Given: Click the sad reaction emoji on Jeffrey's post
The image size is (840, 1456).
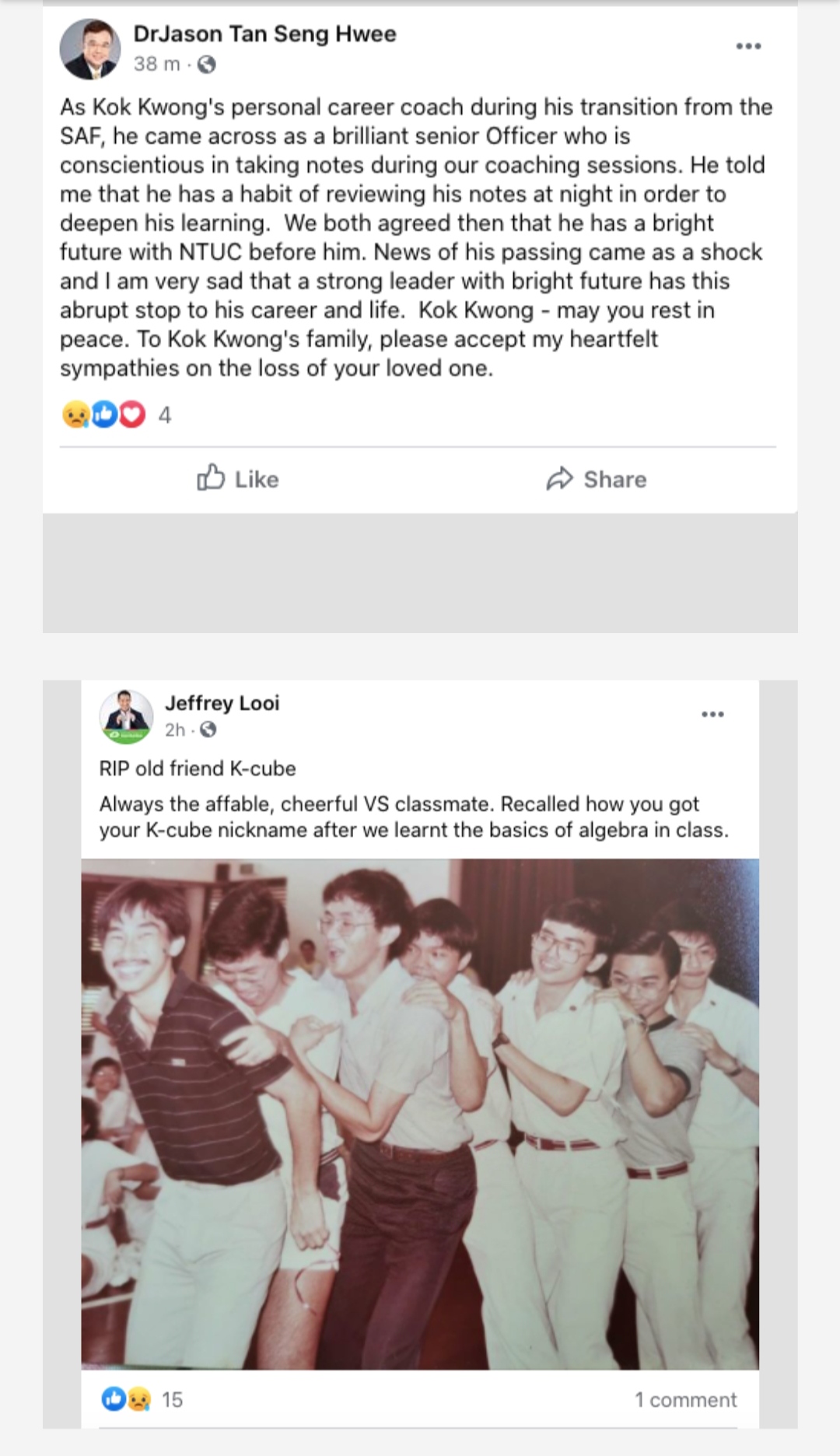Looking at the screenshot, I should (x=138, y=1400).
